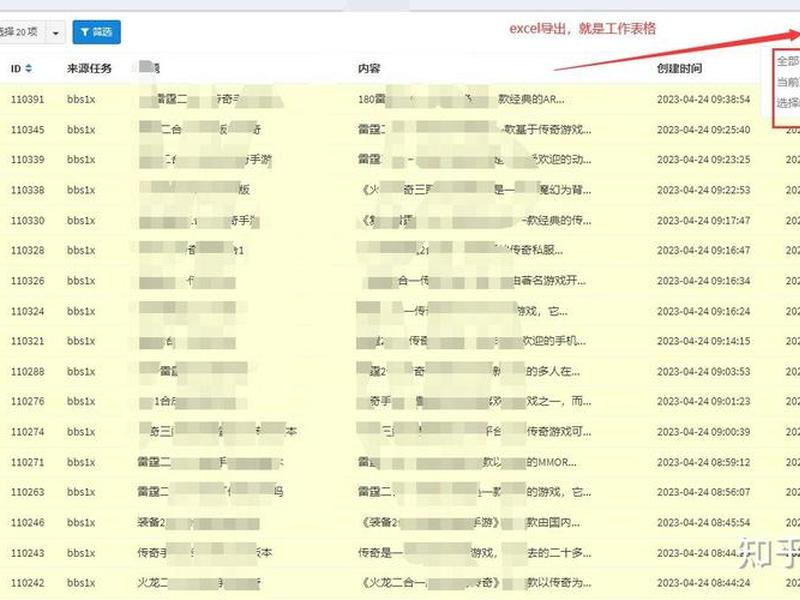
Task: Click bbs1x source task in row 110242
Action: tap(81, 583)
